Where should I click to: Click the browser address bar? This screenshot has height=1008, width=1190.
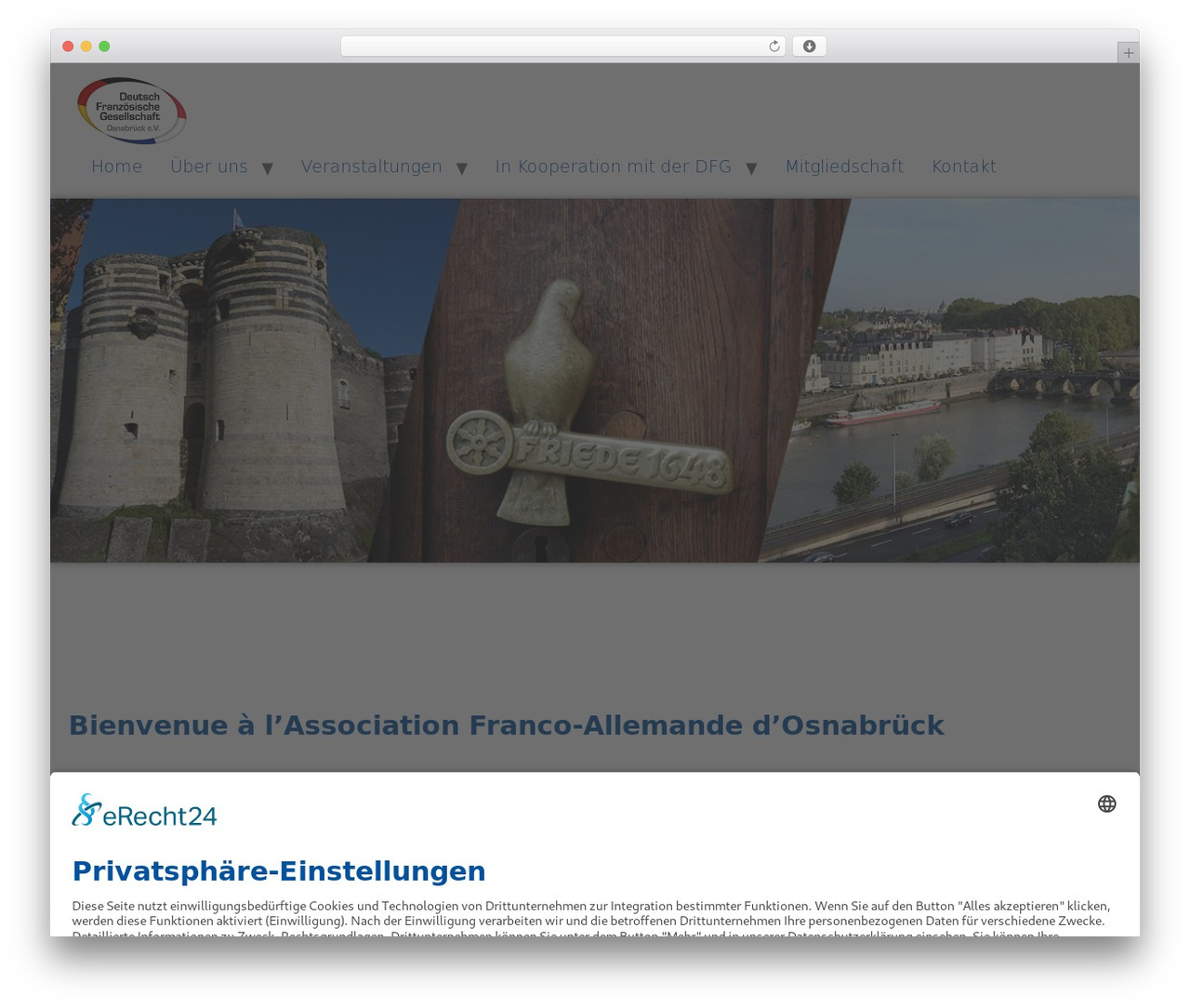pos(562,46)
